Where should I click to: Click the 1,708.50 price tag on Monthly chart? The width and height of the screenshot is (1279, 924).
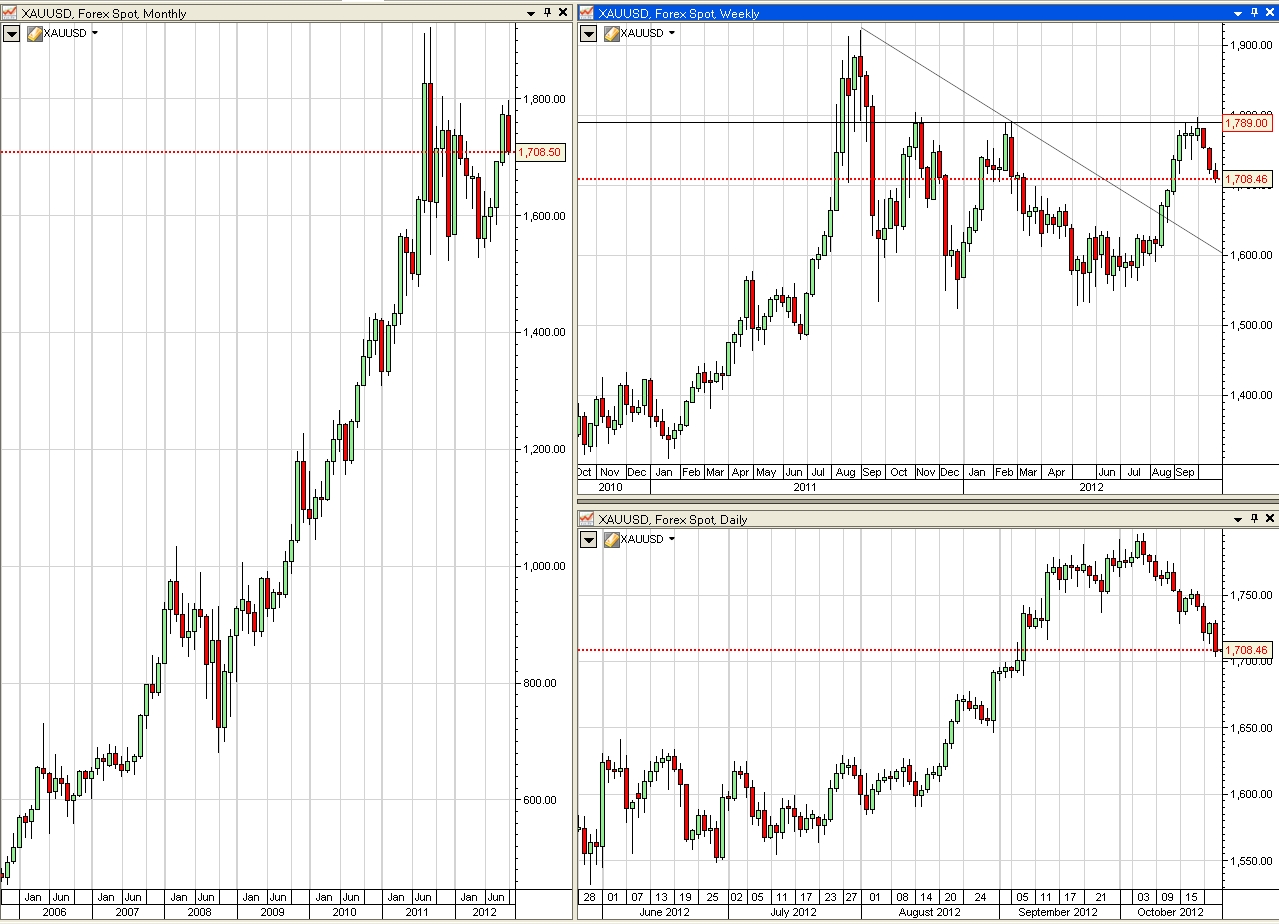point(543,152)
